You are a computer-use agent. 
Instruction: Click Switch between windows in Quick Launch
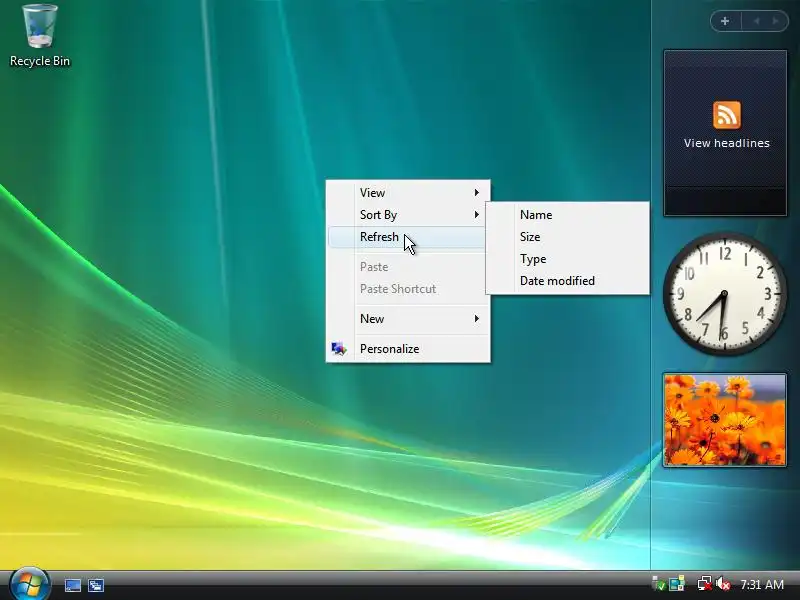(96, 585)
